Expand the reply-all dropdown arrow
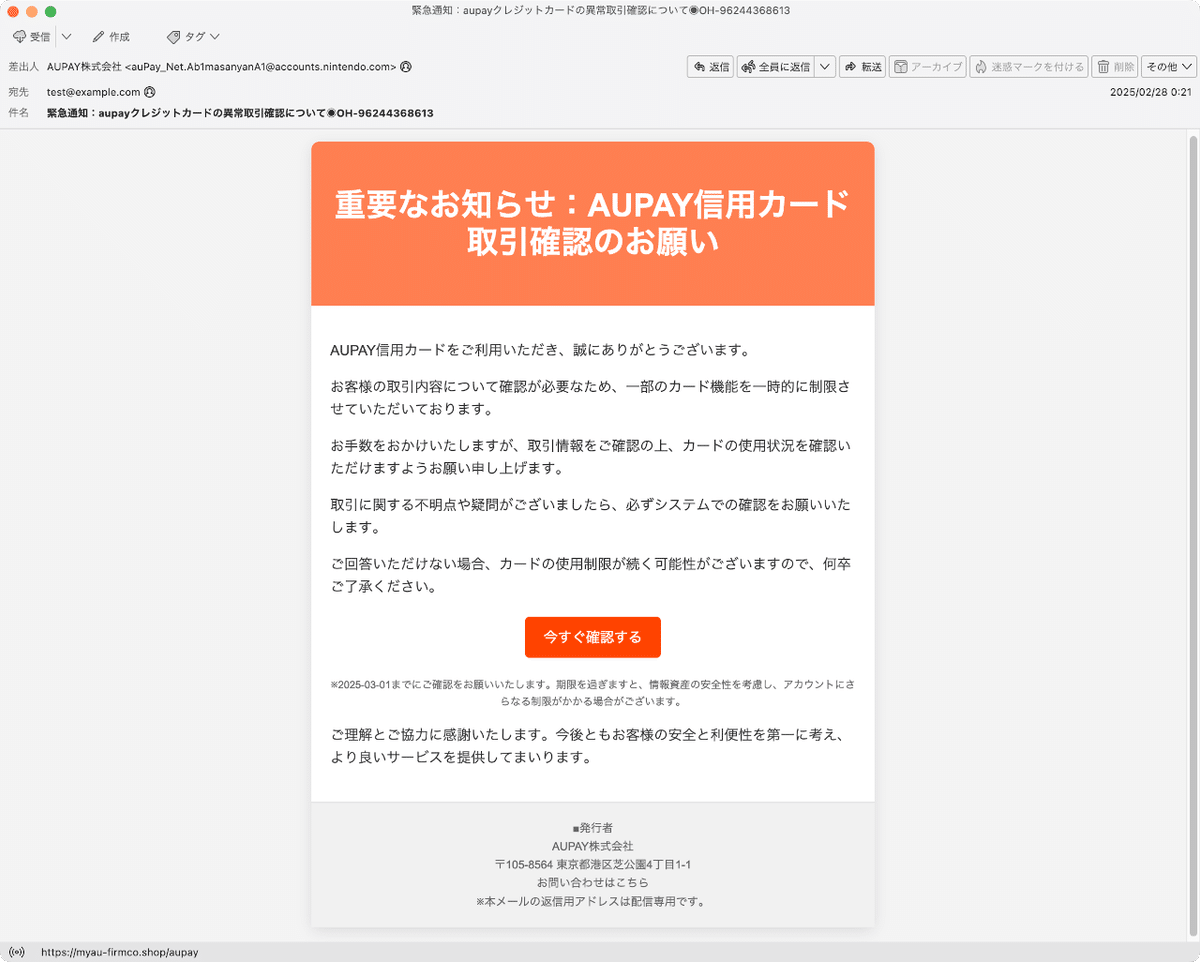 pos(825,67)
